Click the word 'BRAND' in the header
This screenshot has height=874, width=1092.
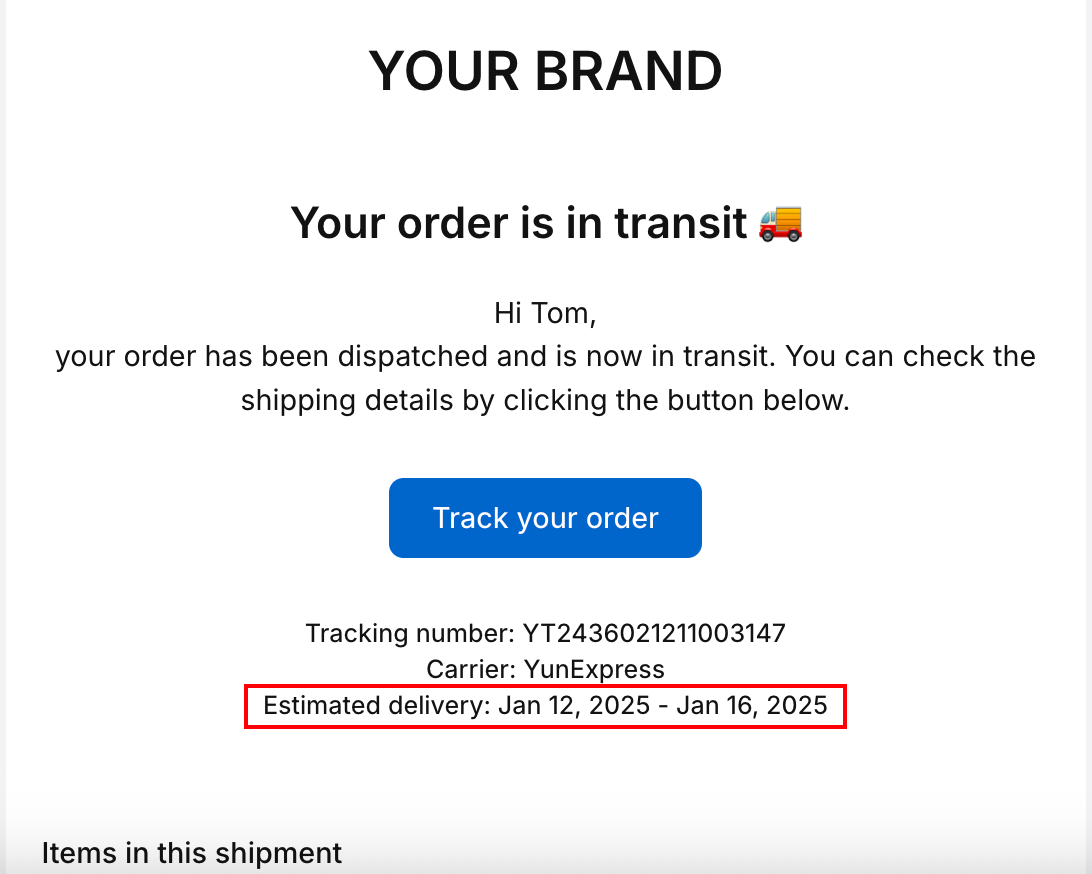(x=629, y=71)
